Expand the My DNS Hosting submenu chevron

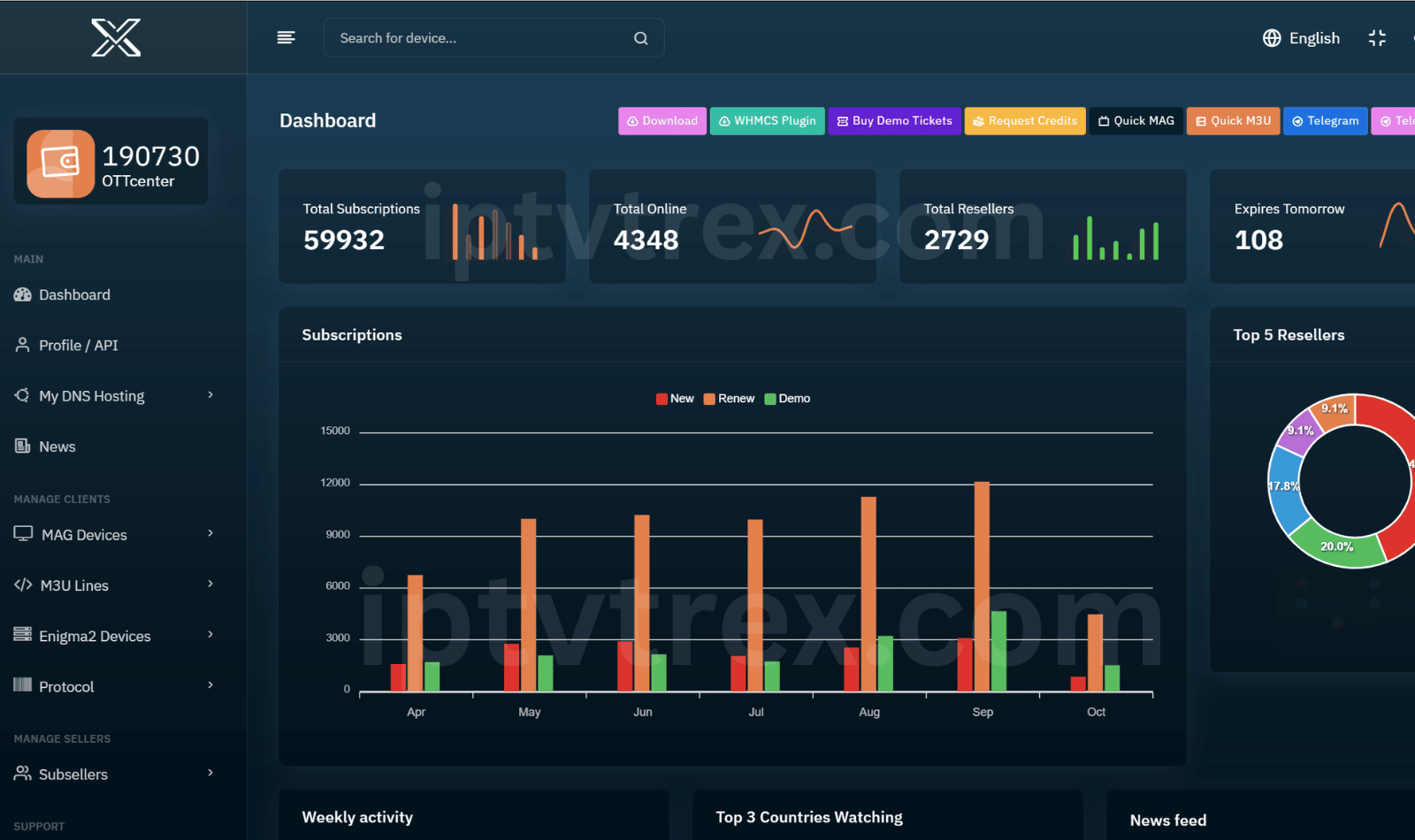[210, 395]
